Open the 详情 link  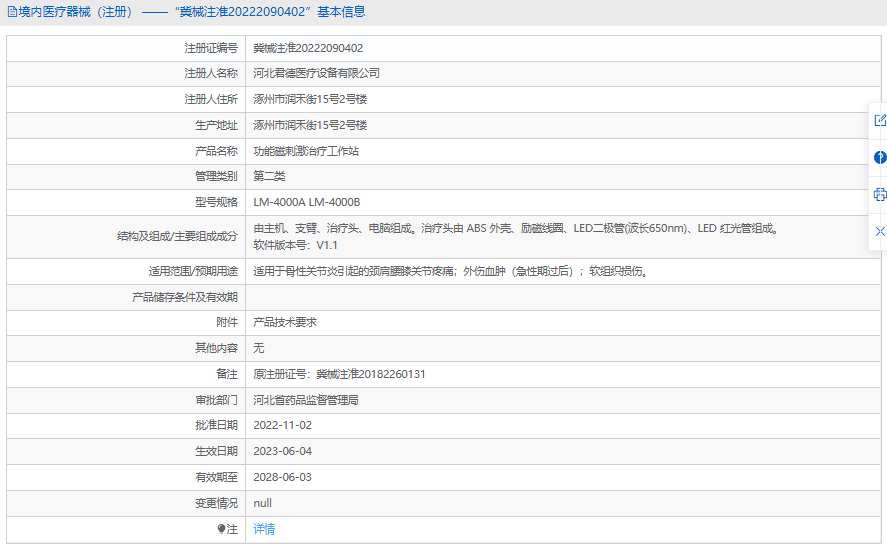click(x=264, y=529)
